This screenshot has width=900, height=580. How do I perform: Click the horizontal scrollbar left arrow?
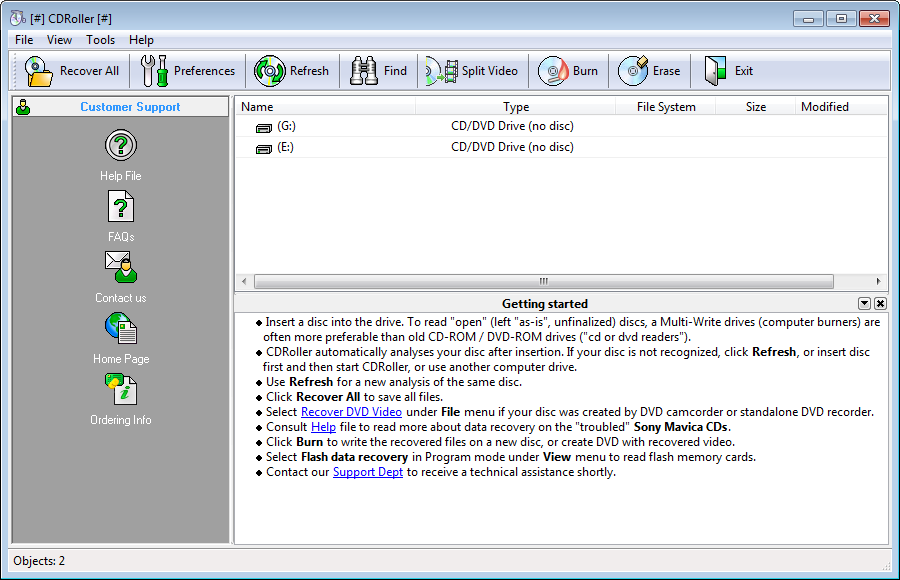coord(245,281)
